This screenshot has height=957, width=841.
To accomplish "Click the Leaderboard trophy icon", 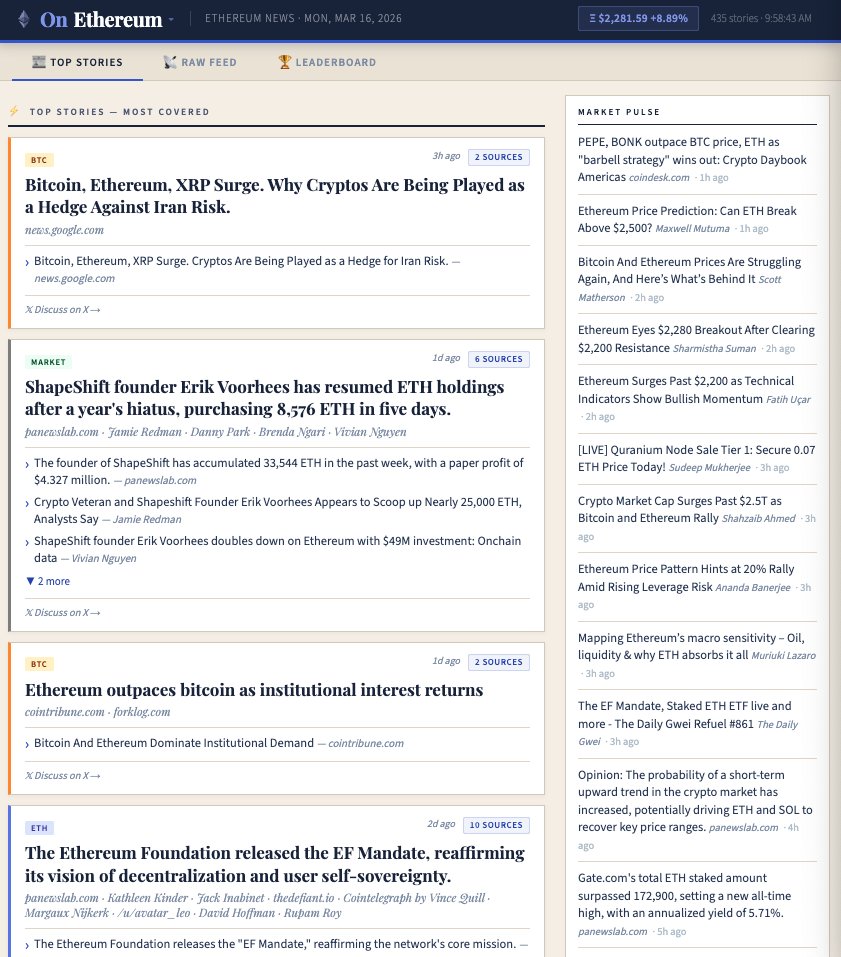I will 284,62.
